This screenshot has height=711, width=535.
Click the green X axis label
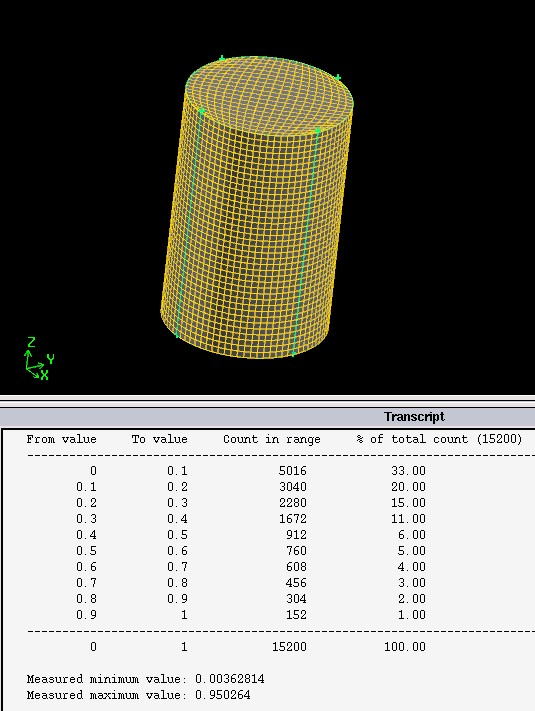[44, 375]
